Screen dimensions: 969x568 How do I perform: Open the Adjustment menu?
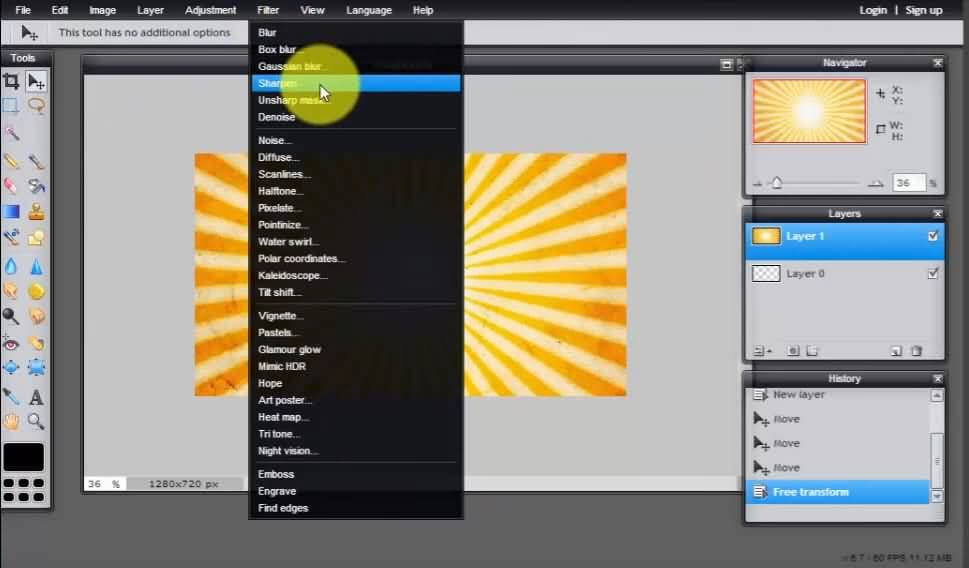(210, 10)
